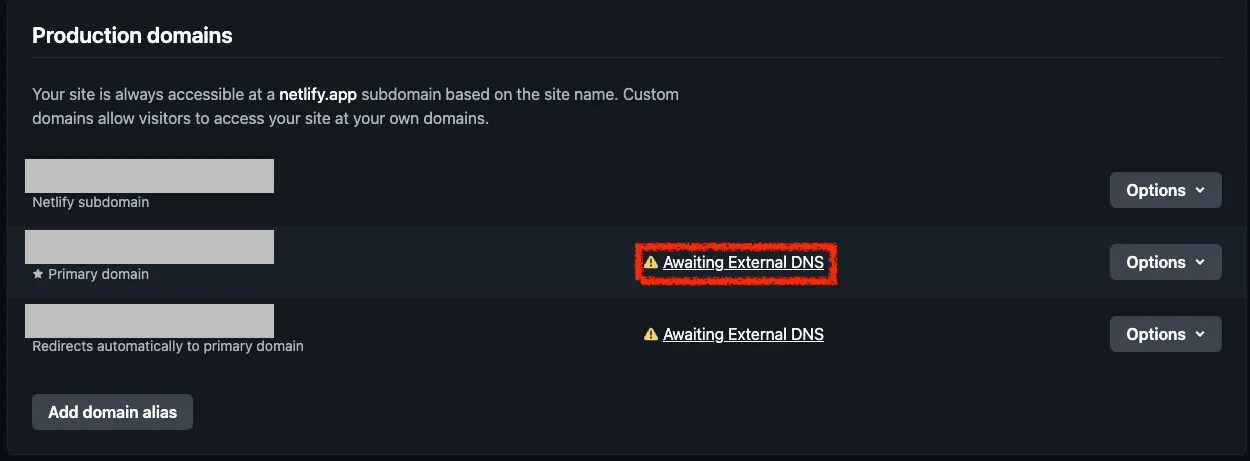Image resolution: width=1250 pixels, height=461 pixels.
Task: Show Options for the auto-redirecting domain
Action: click(x=1165, y=334)
